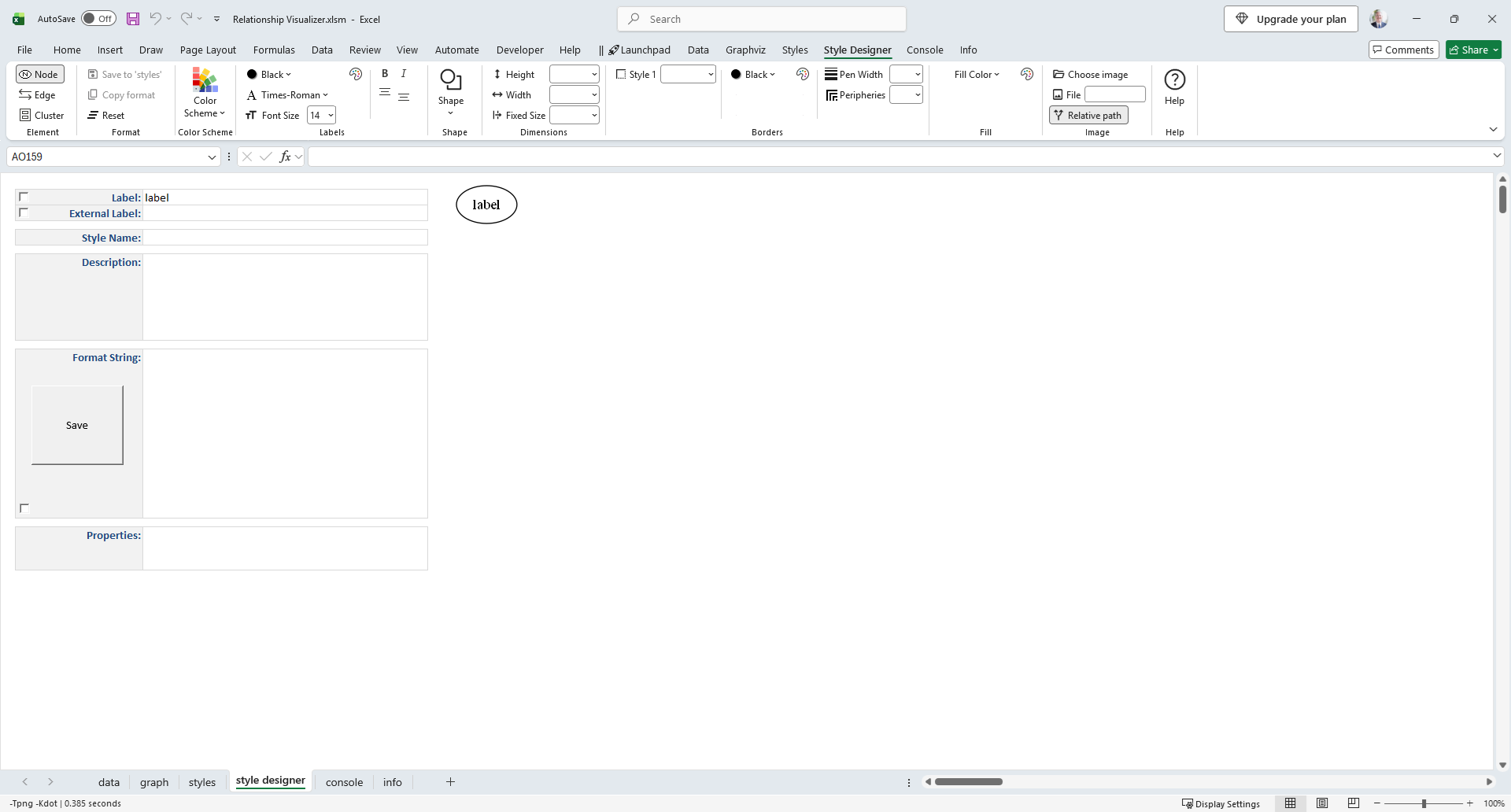Image resolution: width=1511 pixels, height=812 pixels.
Task: Open the Font Size 14 dropdown
Action: point(331,115)
